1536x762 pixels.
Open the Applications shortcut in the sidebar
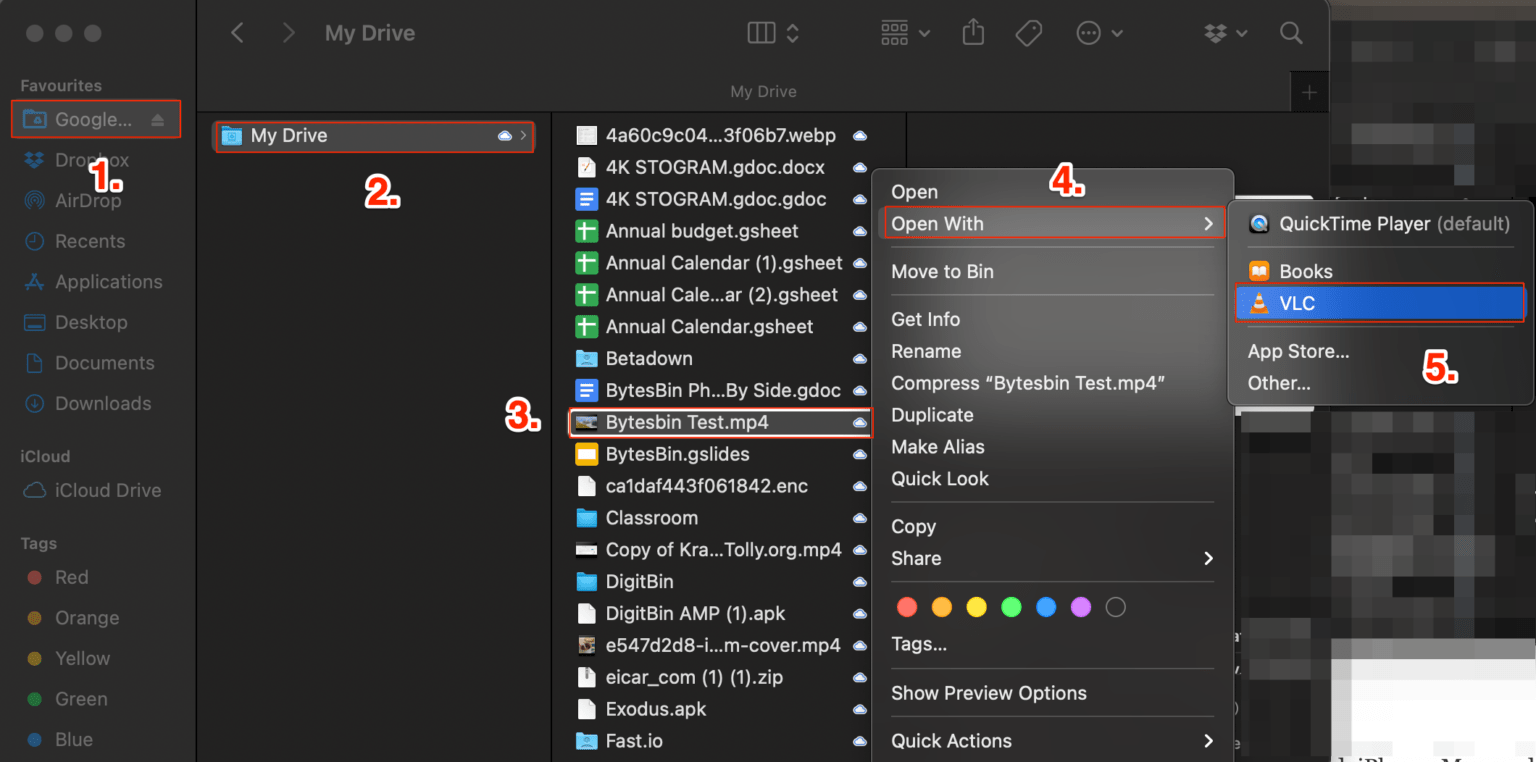point(103,281)
